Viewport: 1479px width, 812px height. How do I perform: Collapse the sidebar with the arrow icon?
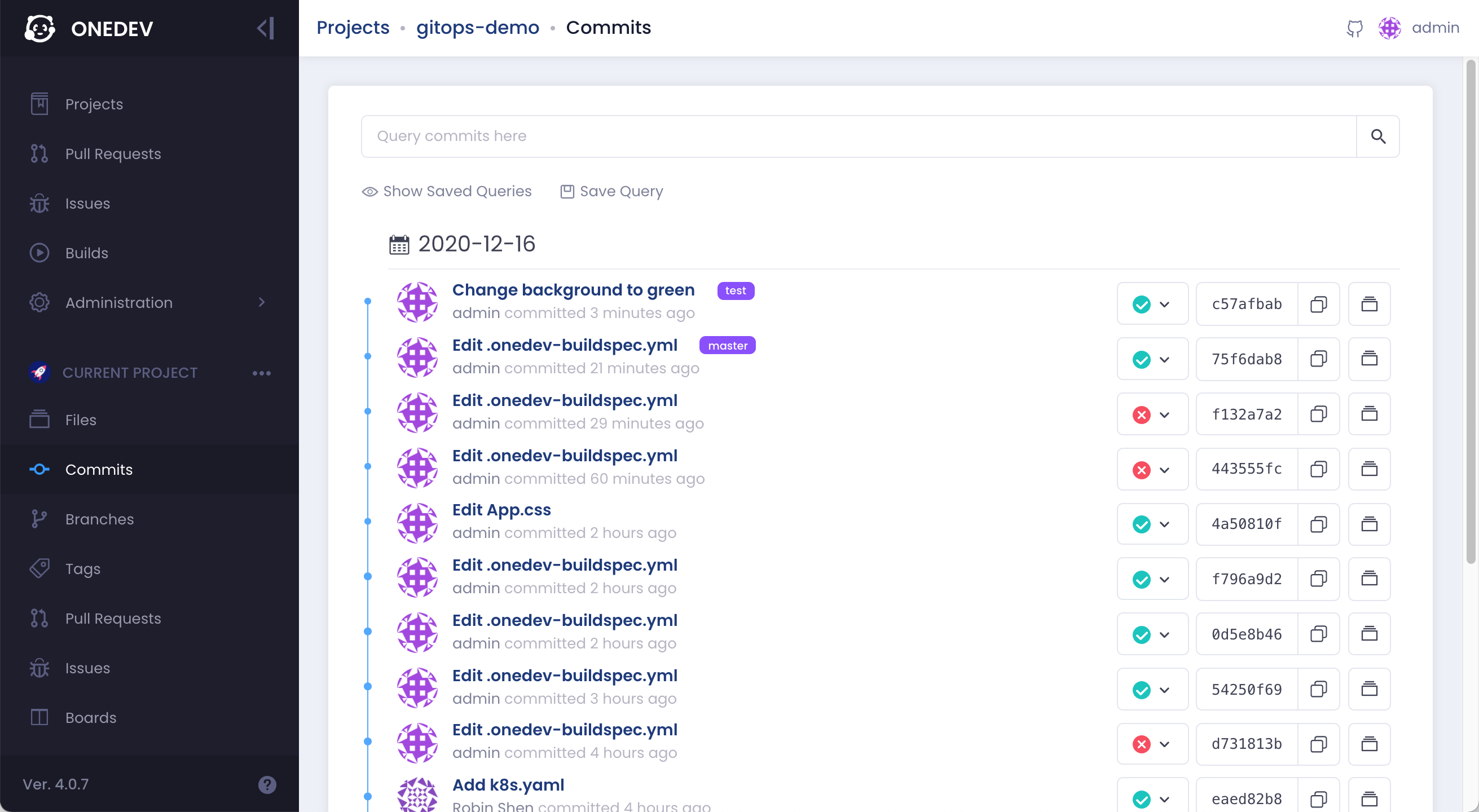point(265,28)
